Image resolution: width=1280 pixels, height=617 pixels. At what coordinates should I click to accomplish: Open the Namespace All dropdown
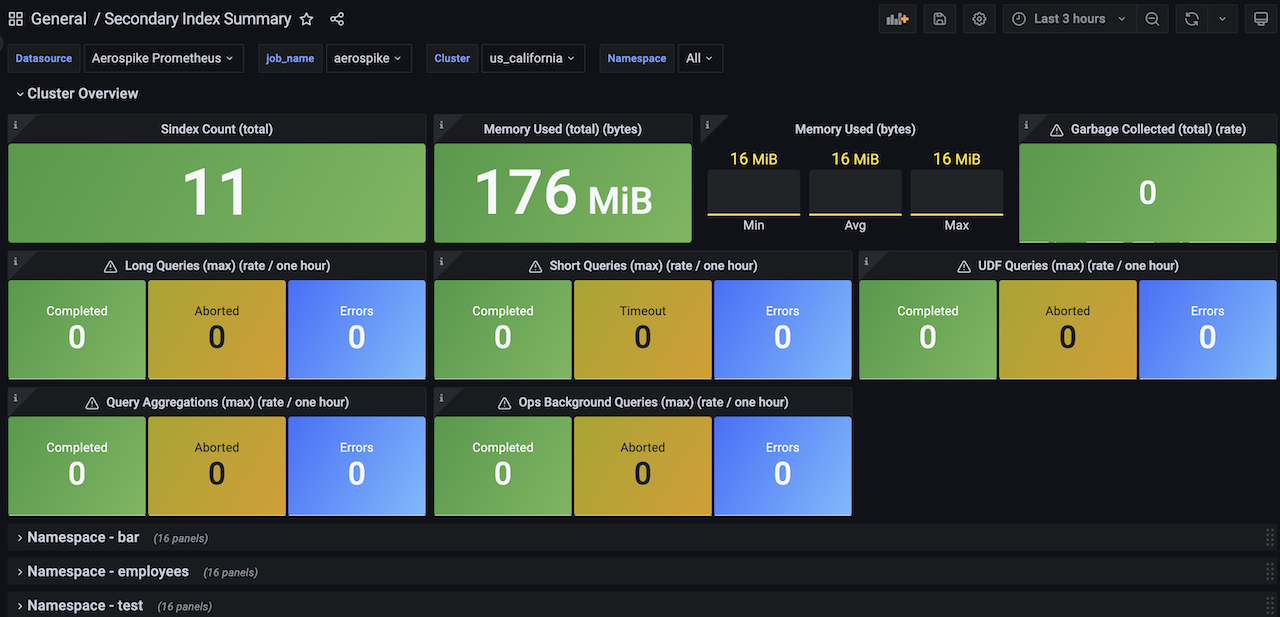click(x=699, y=58)
